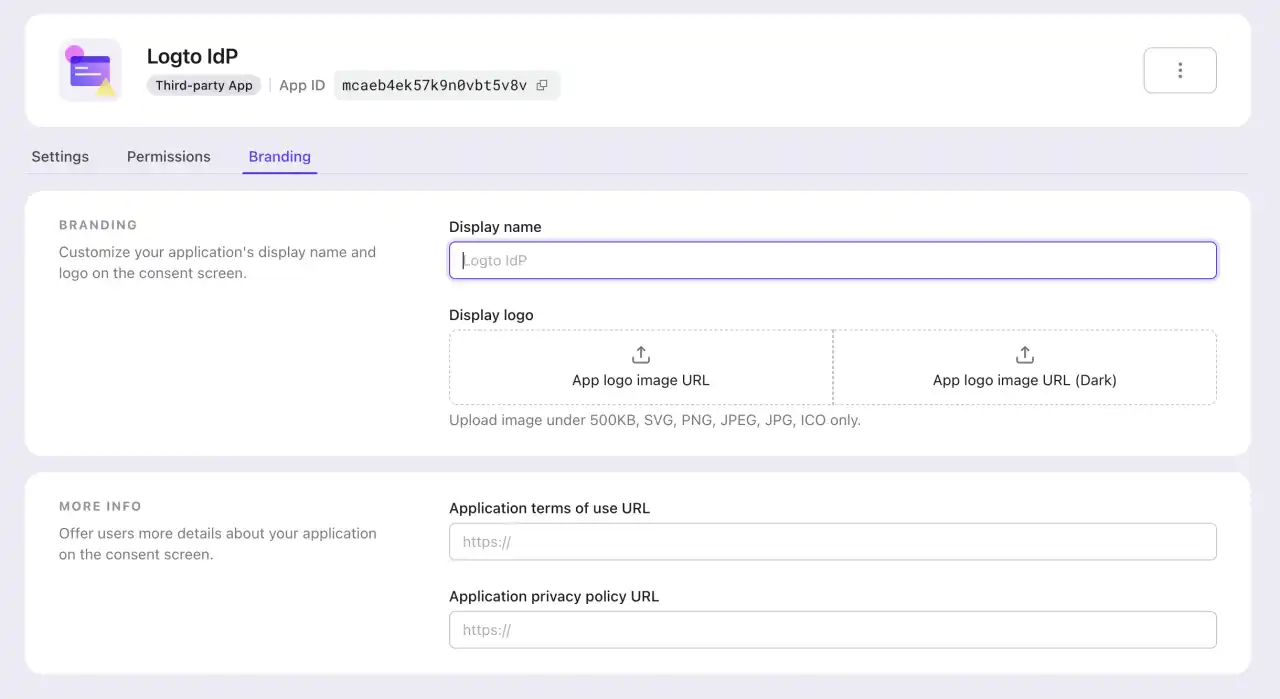Open the three-dot actions menu
1280x699 pixels.
point(1180,70)
